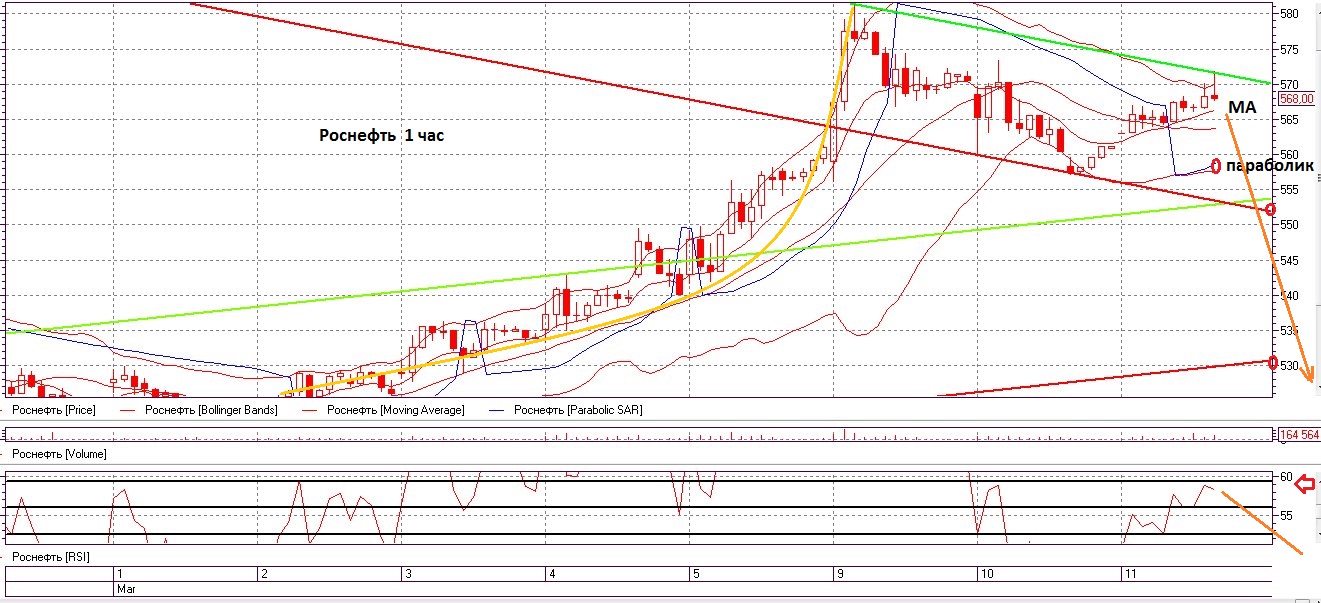Image resolution: width=1321 pixels, height=603 pixels.
Task: Click the 60 level on RSI axis
Action: pyautogui.click(x=1285, y=477)
